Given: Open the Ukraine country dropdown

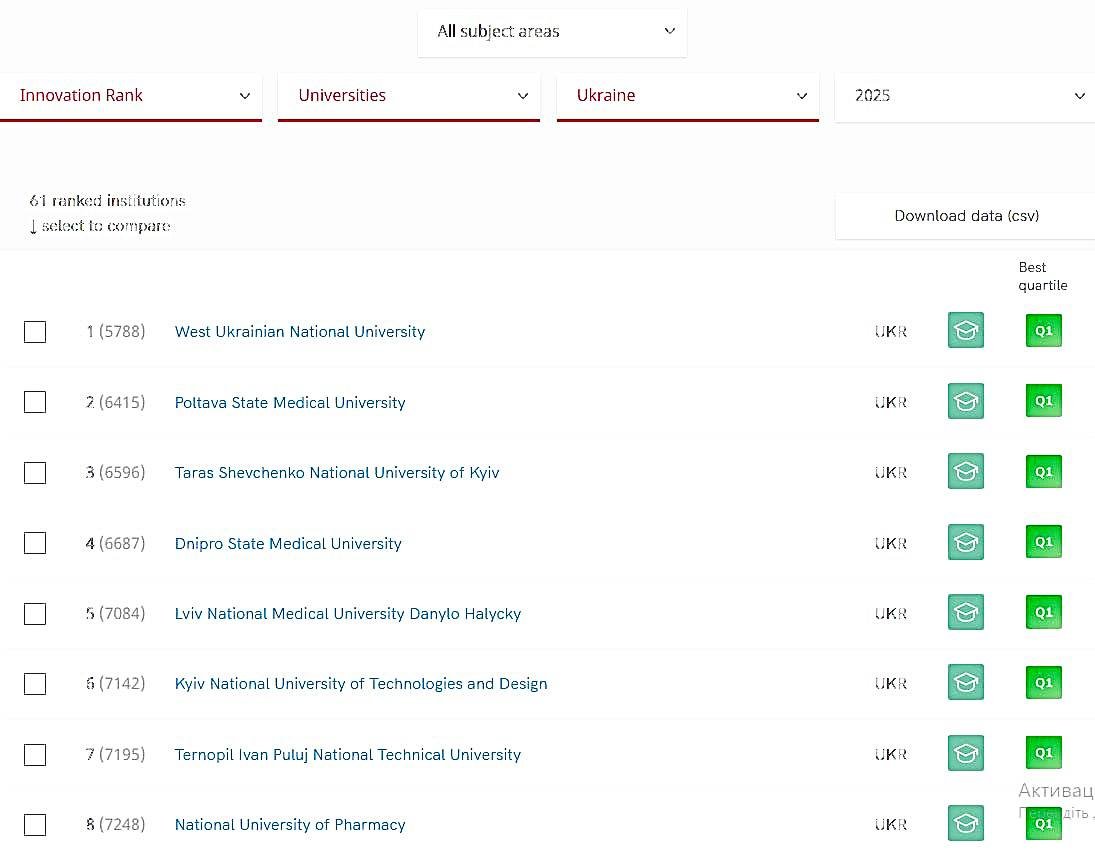Looking at the screenshot, I should point(687,96).
